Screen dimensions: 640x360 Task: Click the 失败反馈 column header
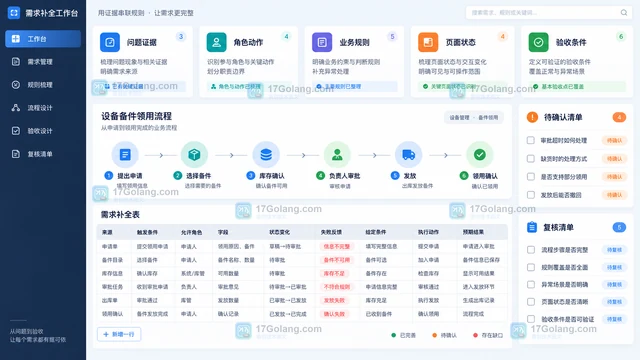point(331,232)
